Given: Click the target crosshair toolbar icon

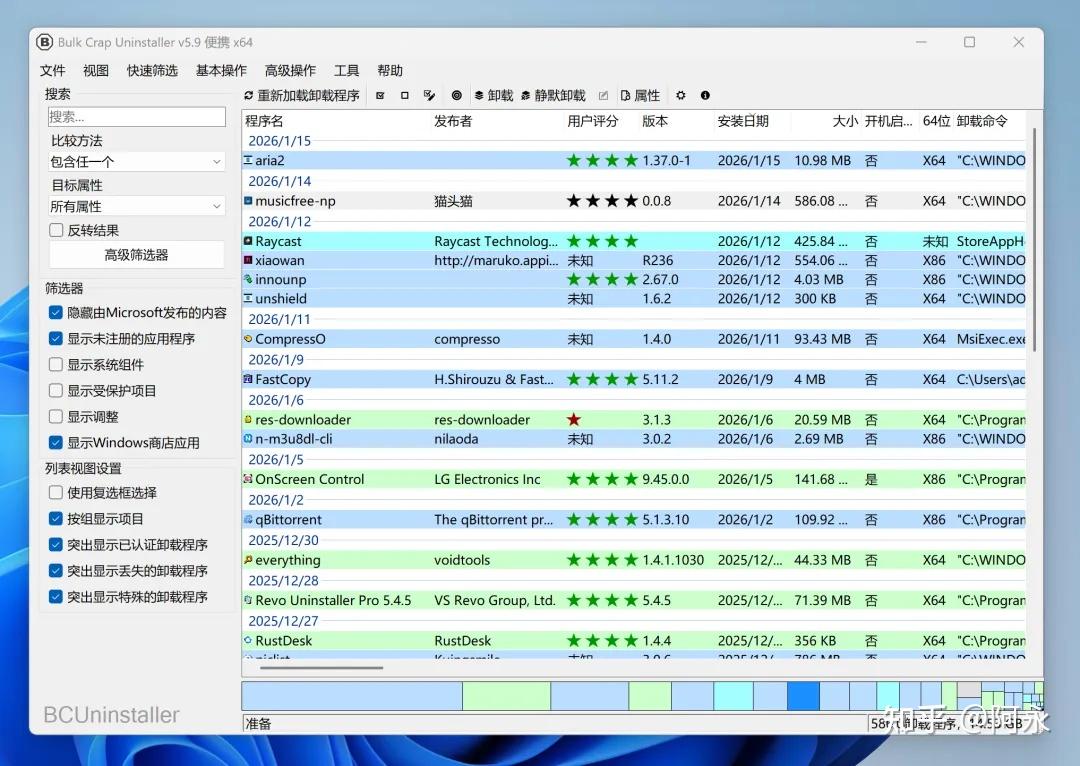Looking at the screenshot, I should coord(456,96).
